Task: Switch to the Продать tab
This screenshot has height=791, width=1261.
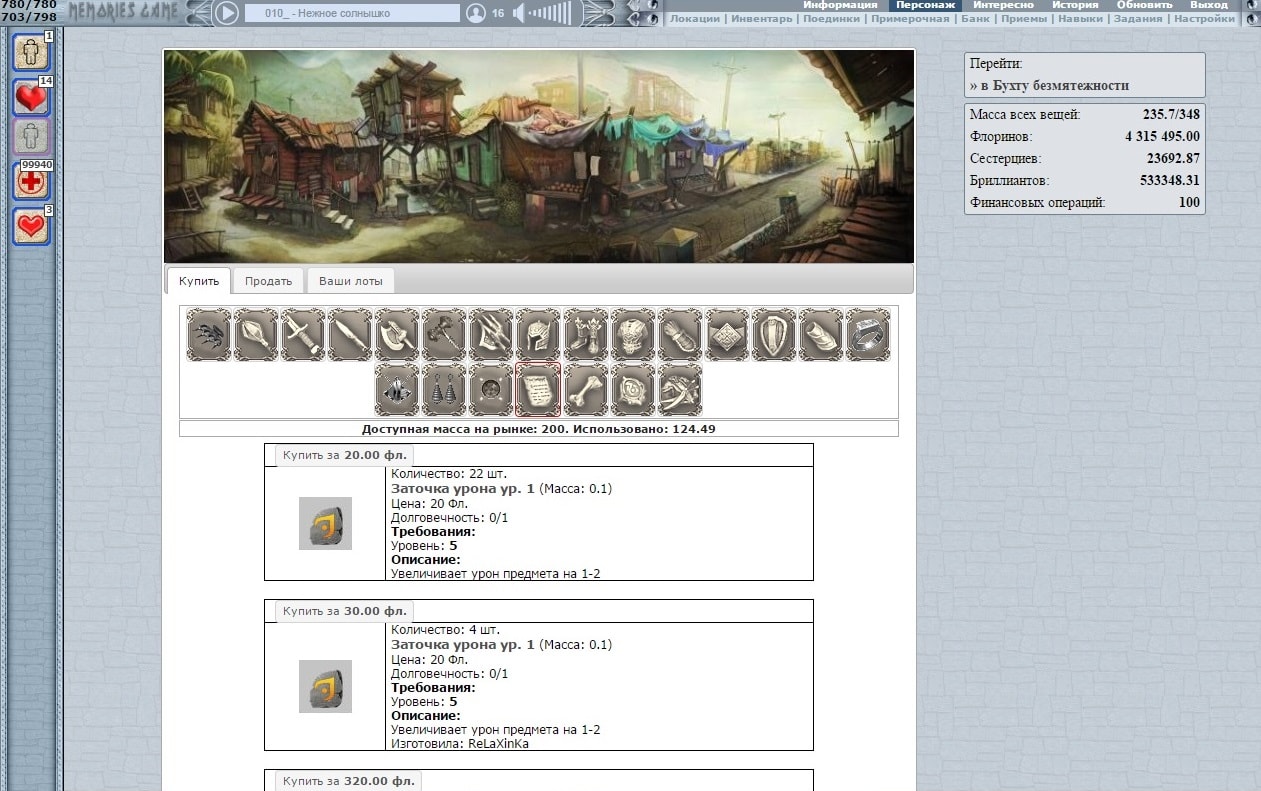Action: (268, 281)
